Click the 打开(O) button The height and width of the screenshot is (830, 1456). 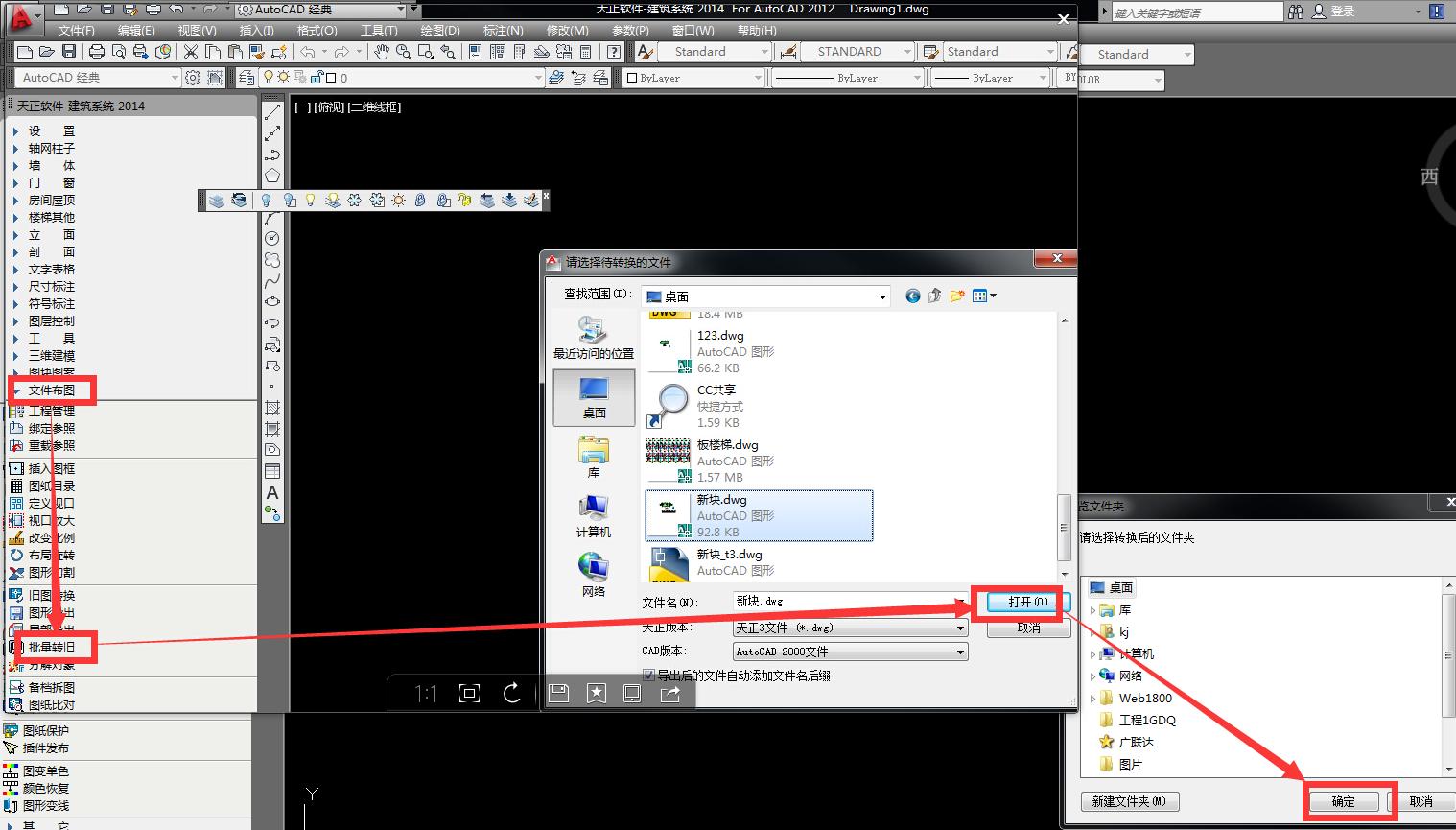1027,602
